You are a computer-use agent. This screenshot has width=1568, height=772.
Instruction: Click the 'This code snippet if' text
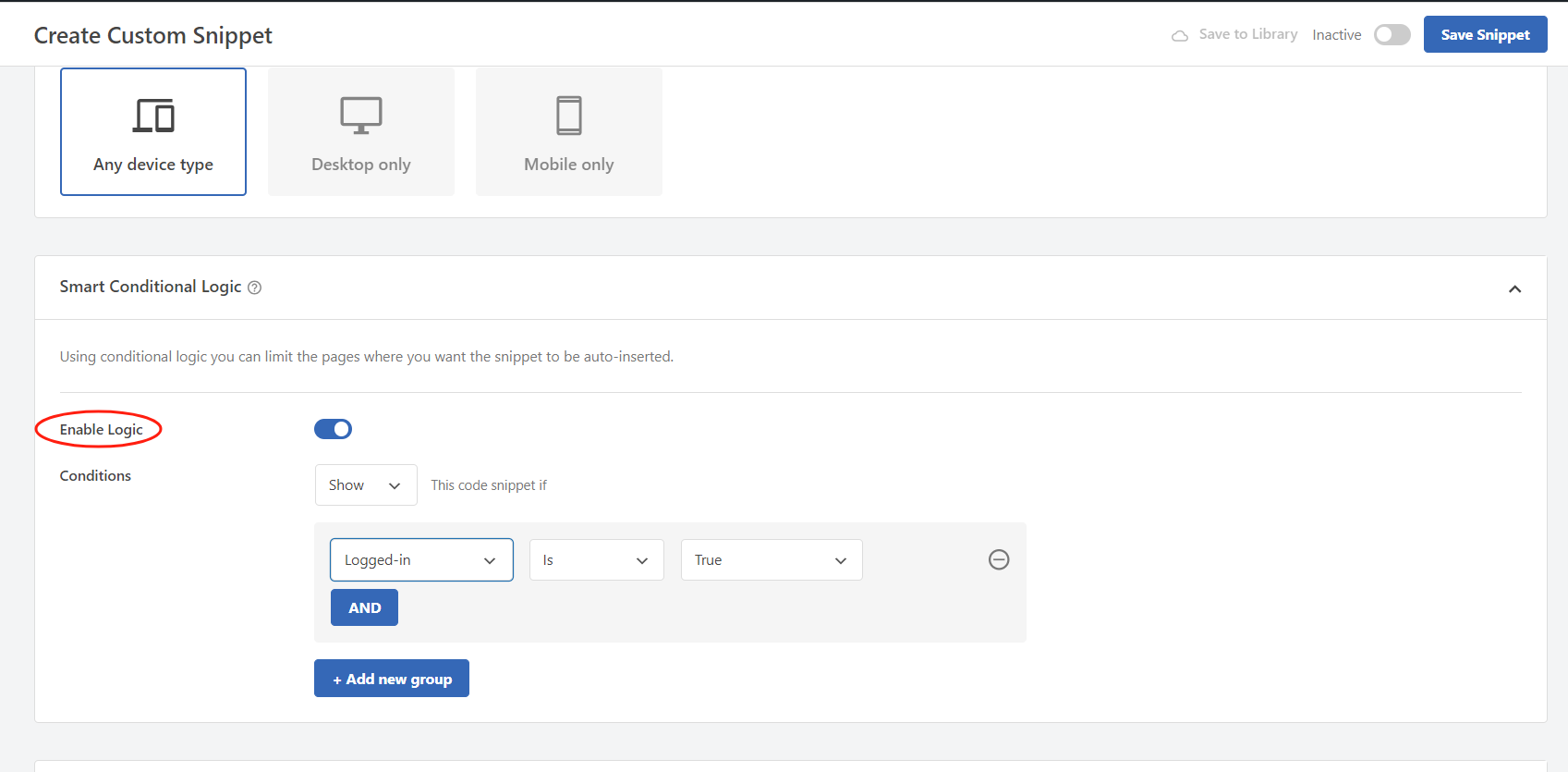tap(489, 485)
